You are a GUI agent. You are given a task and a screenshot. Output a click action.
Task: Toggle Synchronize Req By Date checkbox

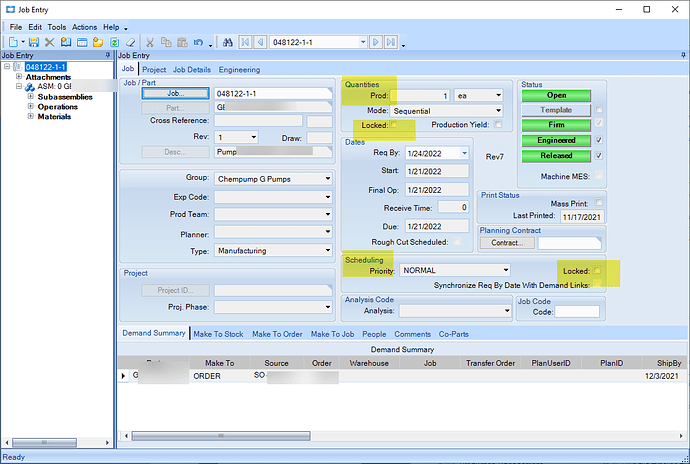coord(597,283)
